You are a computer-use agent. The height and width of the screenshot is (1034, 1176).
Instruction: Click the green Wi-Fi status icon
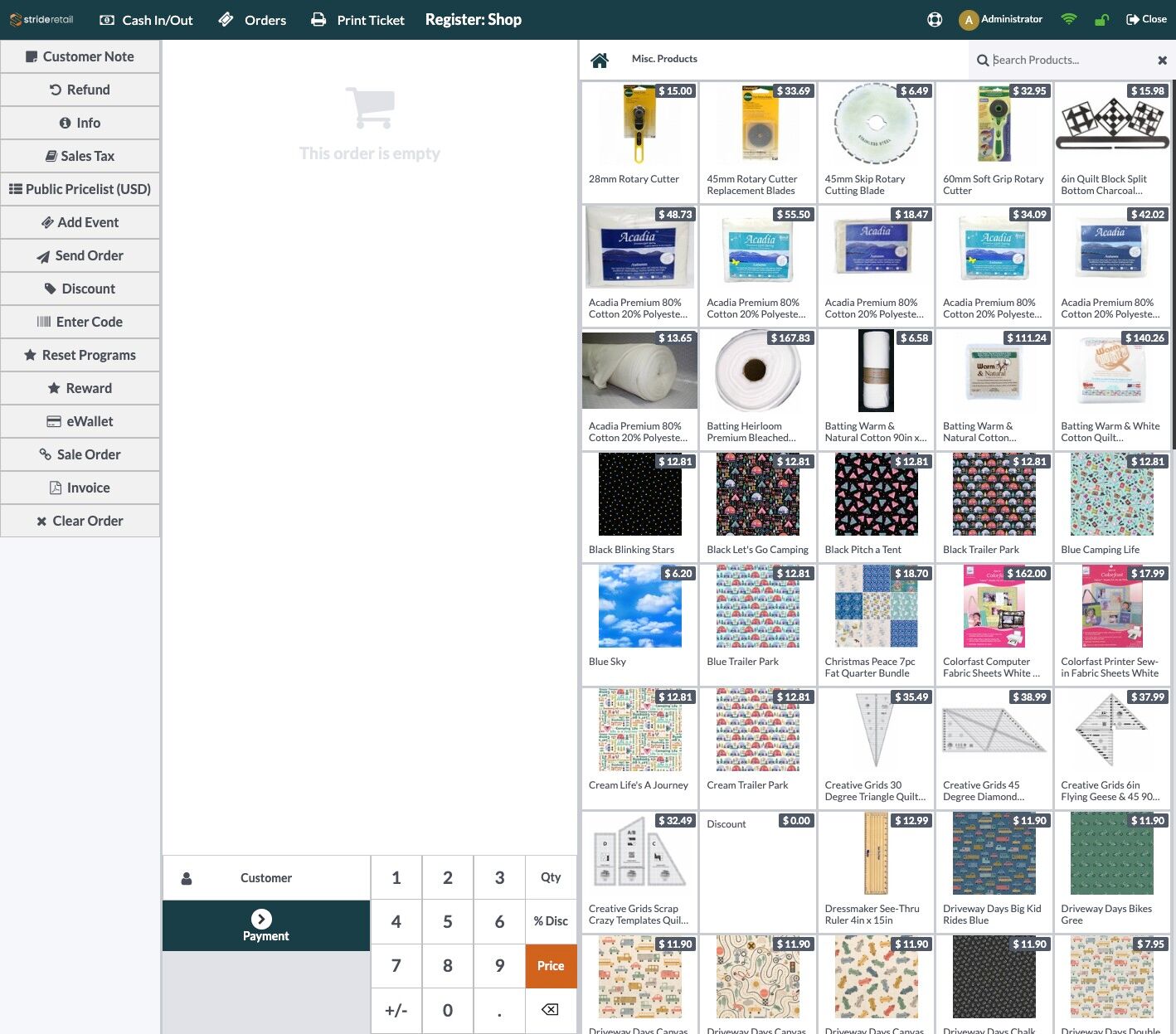coord(1069,19)
